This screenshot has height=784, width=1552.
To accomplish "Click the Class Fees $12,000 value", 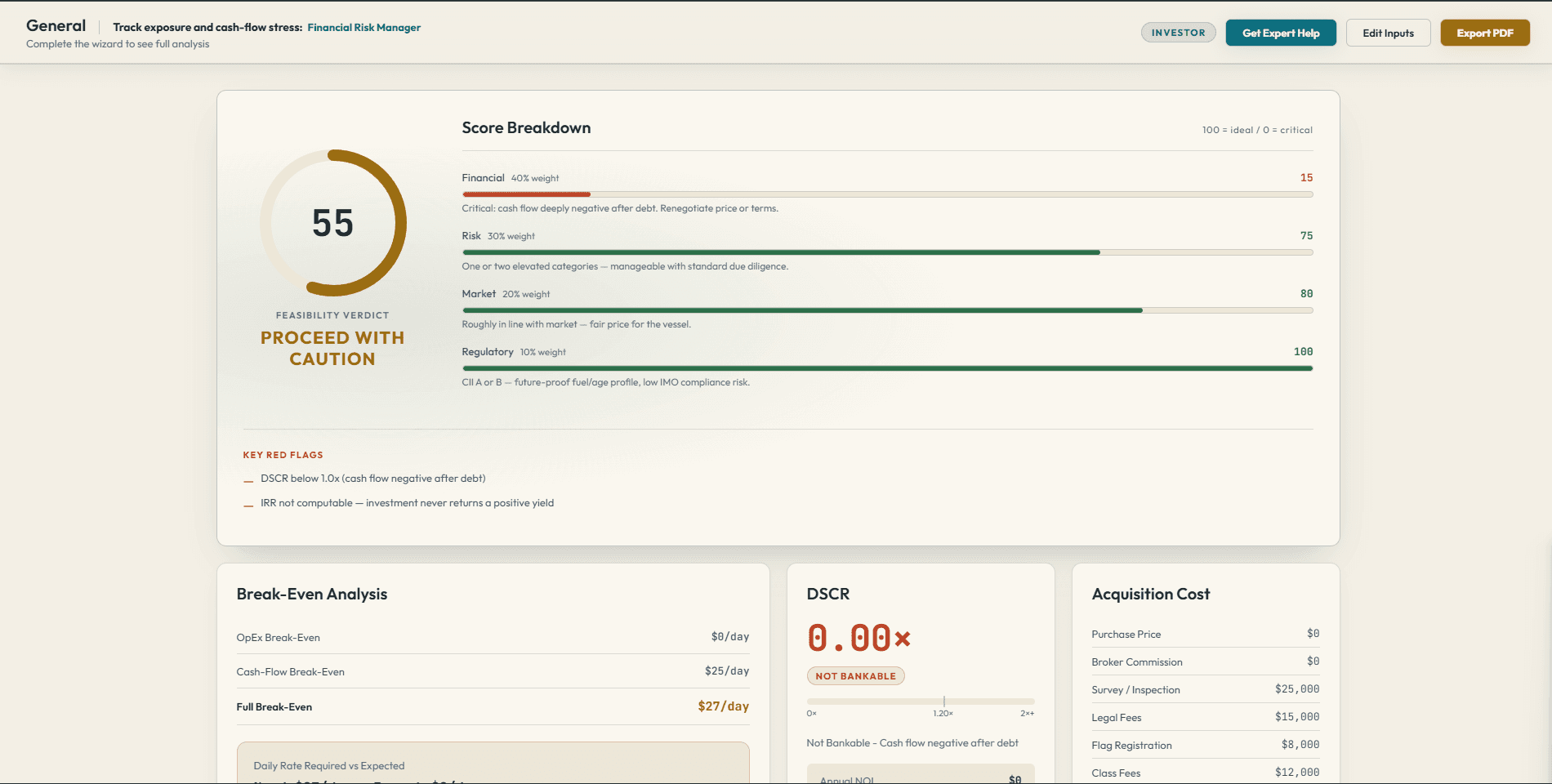I will tap(1297, 773).
